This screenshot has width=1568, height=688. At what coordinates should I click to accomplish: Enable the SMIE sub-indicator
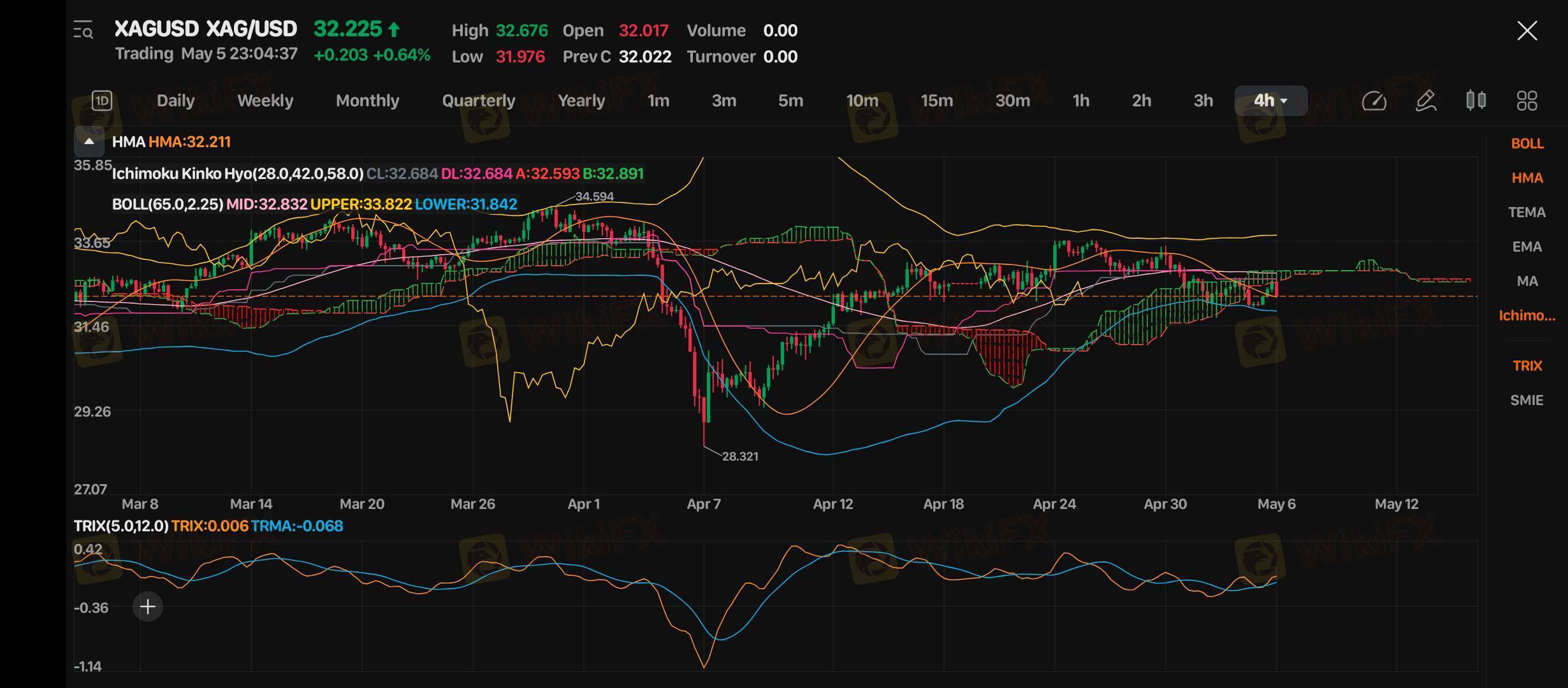click(1527, 400)
